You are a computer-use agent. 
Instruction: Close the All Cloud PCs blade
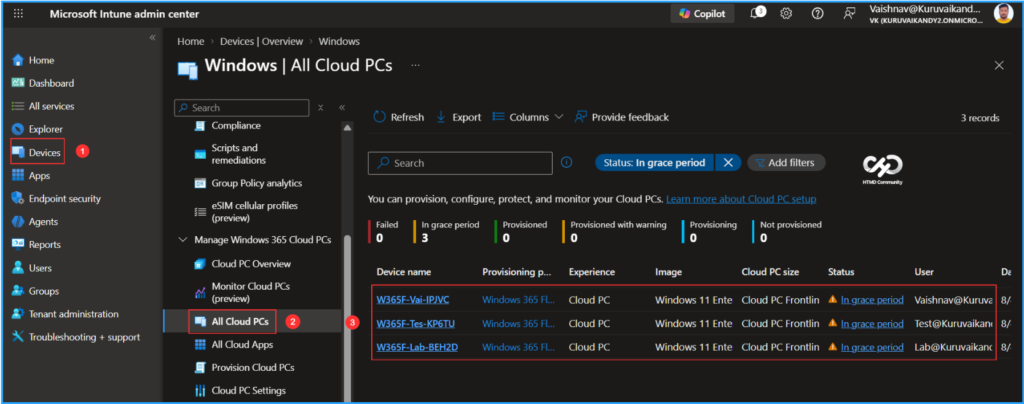pos(999,65)
